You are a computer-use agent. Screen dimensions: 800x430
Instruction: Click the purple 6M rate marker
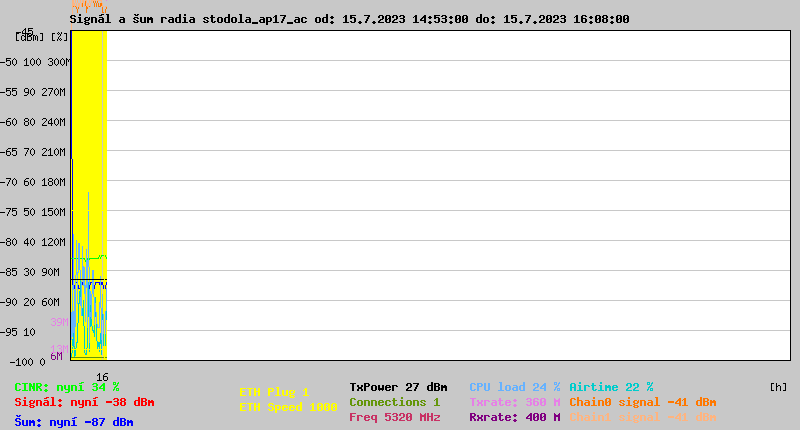(56, 356)
